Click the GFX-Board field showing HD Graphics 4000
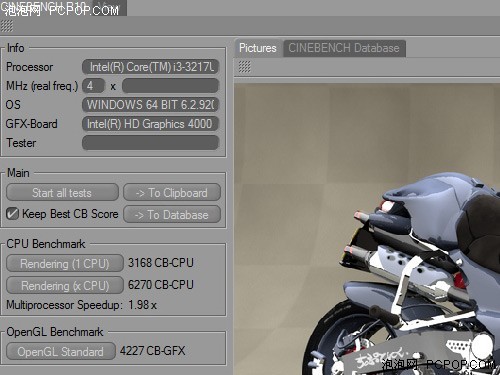This screenshot has height=375, width=500. [150, 124]
